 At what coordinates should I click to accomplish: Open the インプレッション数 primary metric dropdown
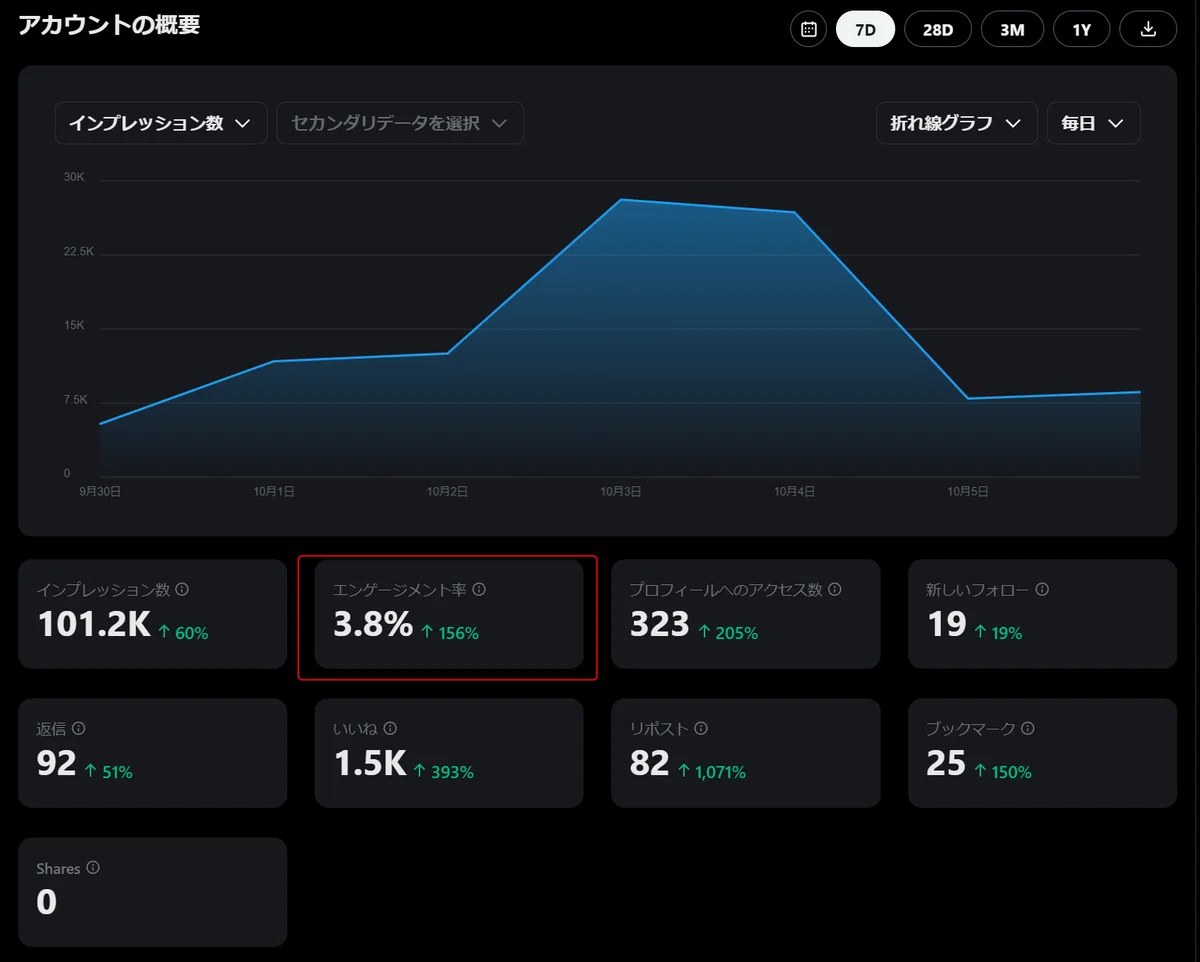(161, 123)
